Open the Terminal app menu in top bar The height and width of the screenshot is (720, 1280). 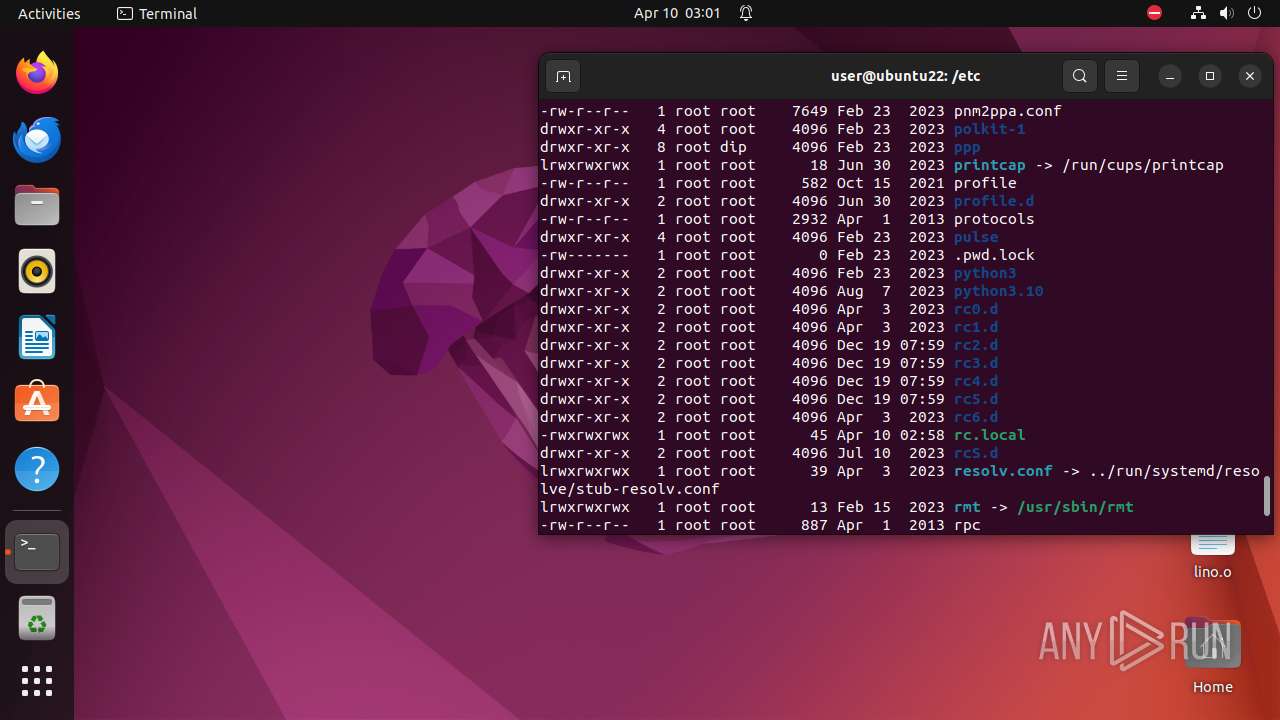coord(157,14)
